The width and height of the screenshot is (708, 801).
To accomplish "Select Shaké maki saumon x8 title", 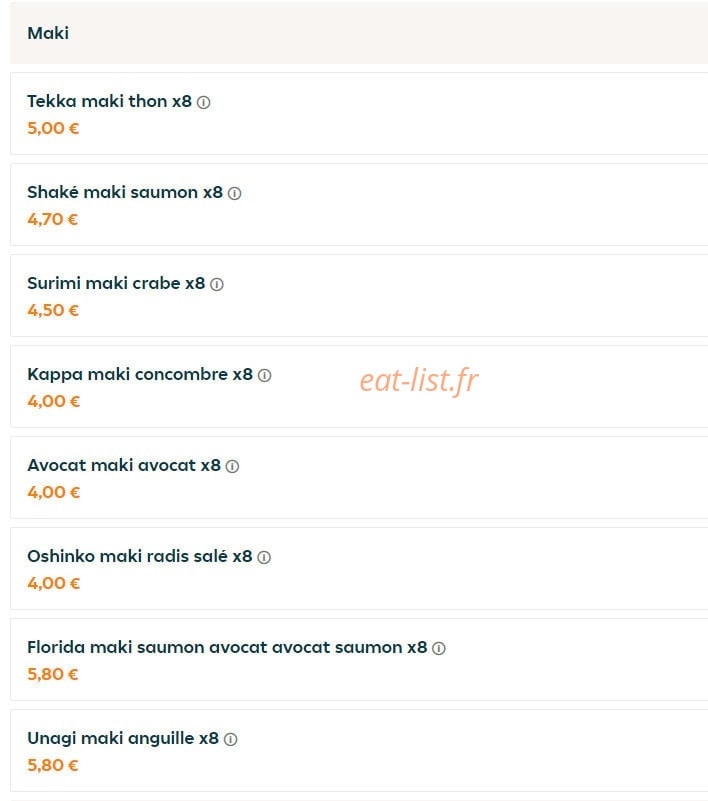I will tap(125, 192).
